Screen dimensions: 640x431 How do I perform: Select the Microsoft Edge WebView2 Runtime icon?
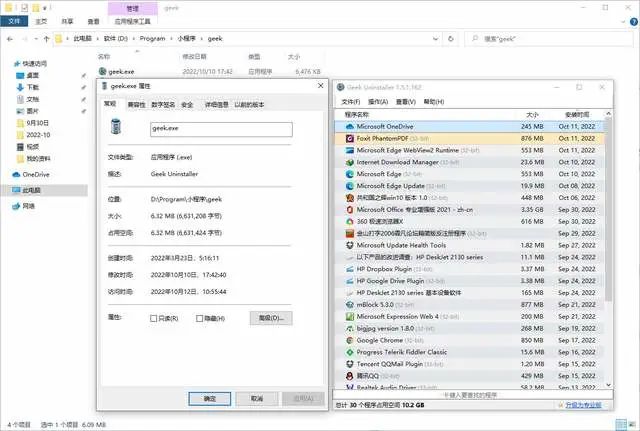tap(350, 150)
